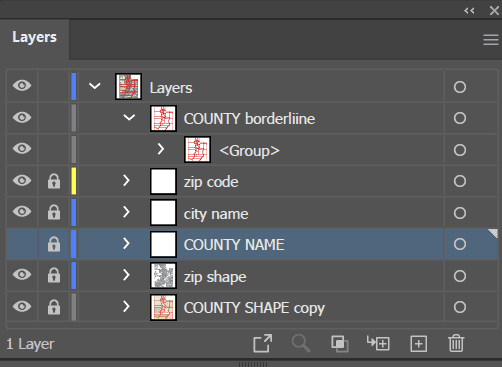Click the '1 Layer' status text
502x367 pixels.
coord(30,344)
